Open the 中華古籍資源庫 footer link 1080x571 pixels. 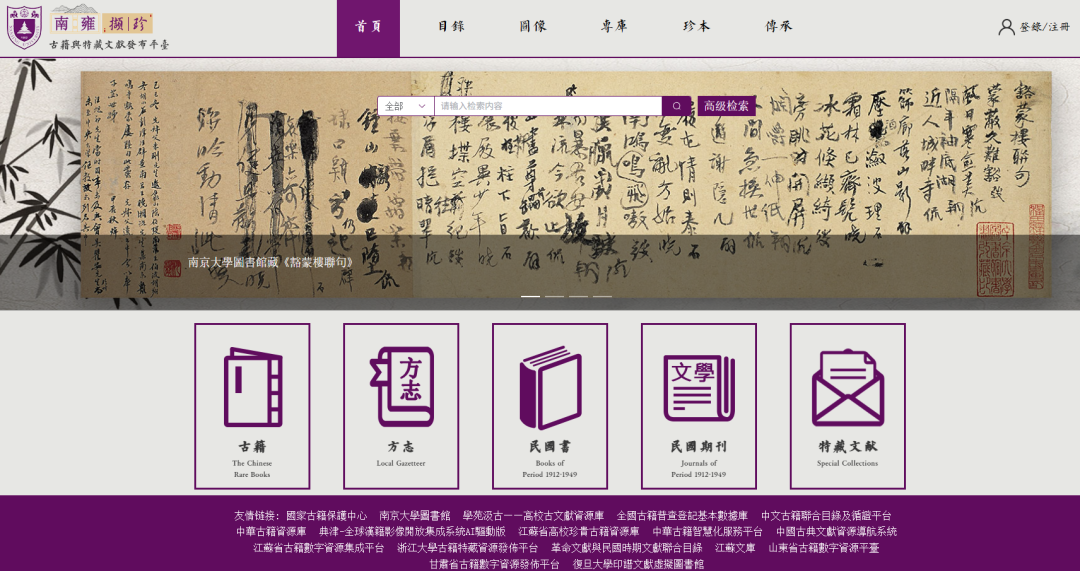(x=271, y=532)
